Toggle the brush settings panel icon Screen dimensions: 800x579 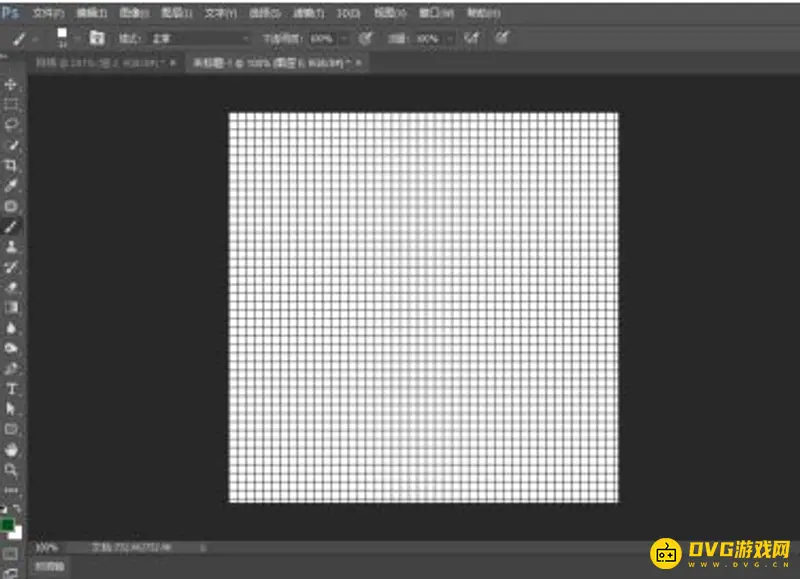[97, 38]
